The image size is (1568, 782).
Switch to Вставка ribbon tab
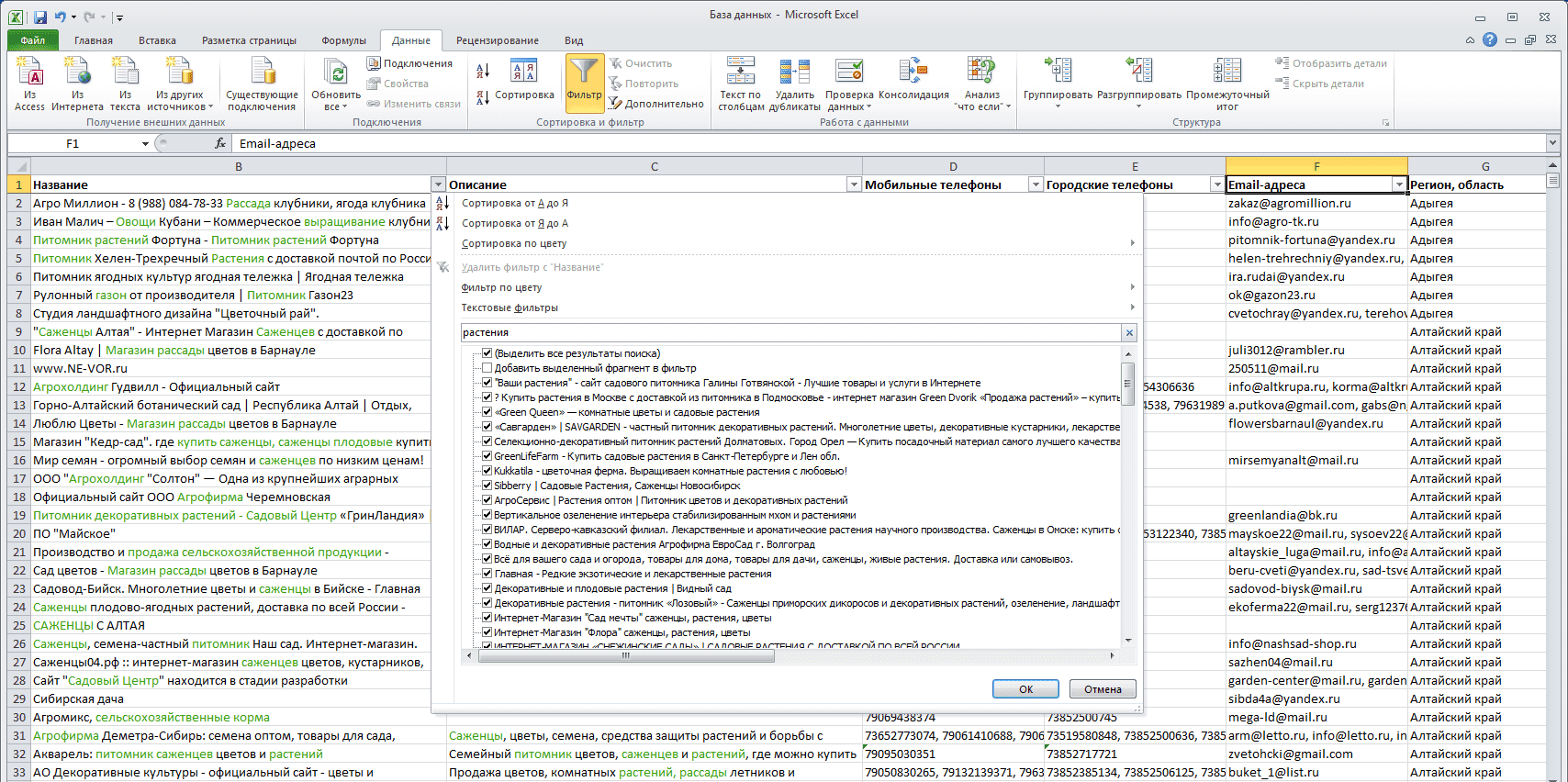(x=157, y=40)
